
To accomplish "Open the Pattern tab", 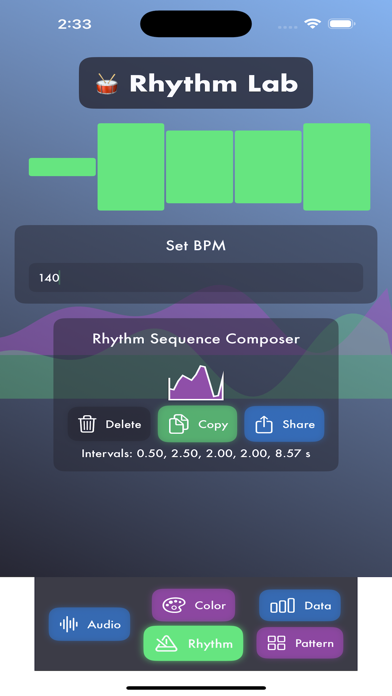I will click(300, 643).
